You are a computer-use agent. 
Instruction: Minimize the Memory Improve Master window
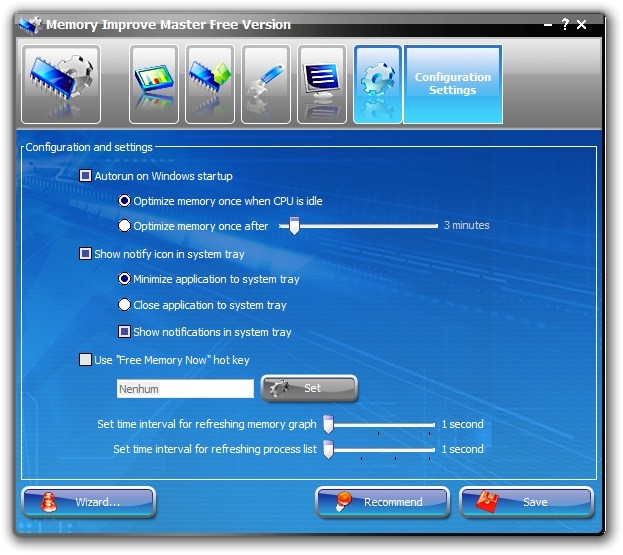pyautogui.click(x=548, y=25)
